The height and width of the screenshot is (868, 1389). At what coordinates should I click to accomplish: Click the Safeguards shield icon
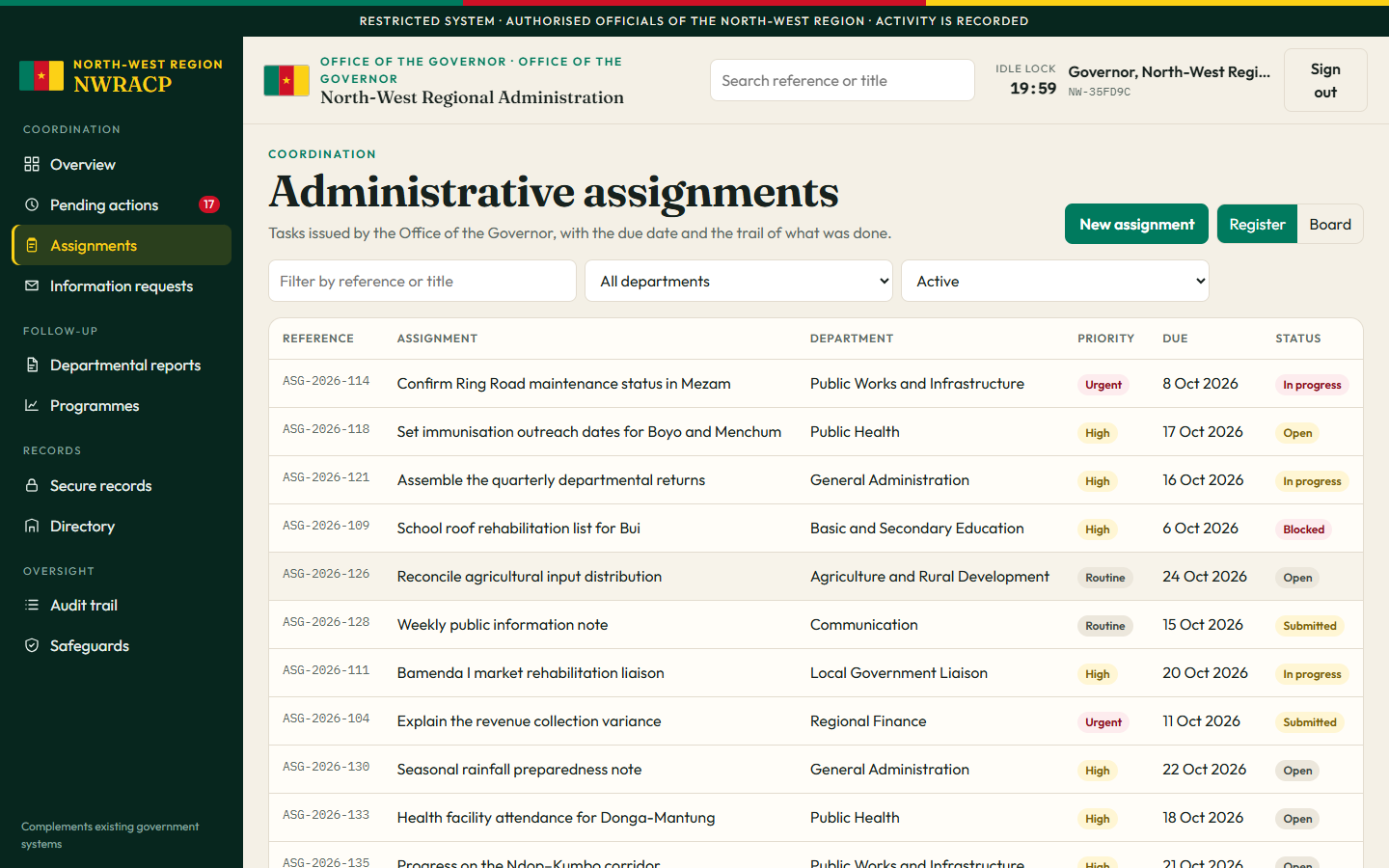tap(32, 645)
